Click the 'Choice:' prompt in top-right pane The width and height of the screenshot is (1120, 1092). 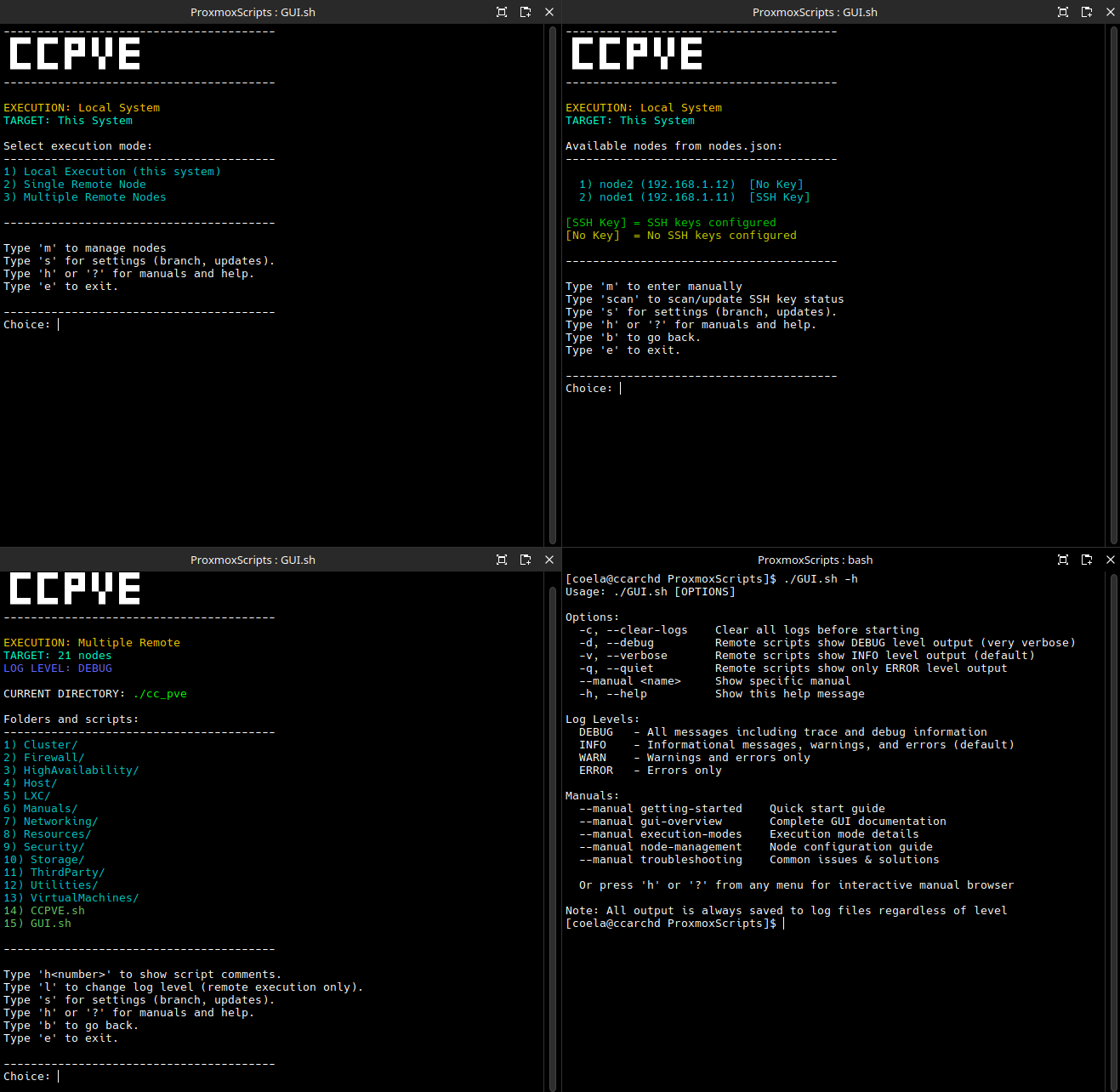pyautogui.click(x=589, y=389)
